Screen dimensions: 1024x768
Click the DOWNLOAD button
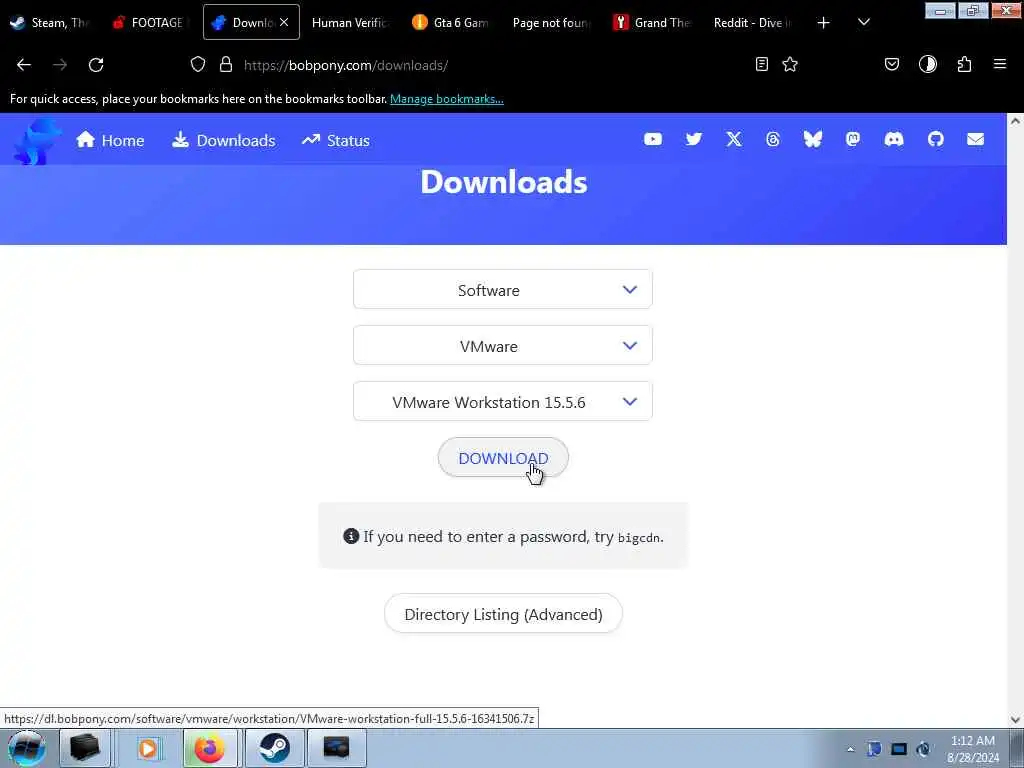[x=503, y=458]
